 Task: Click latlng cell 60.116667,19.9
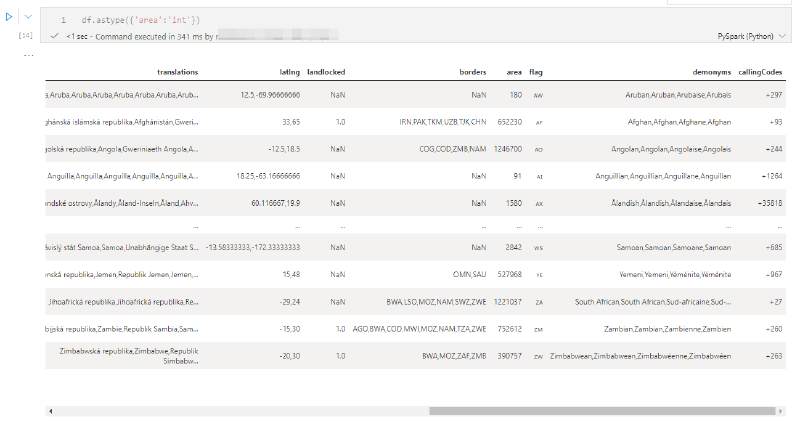pyautogui.click(x=276, y=203)
